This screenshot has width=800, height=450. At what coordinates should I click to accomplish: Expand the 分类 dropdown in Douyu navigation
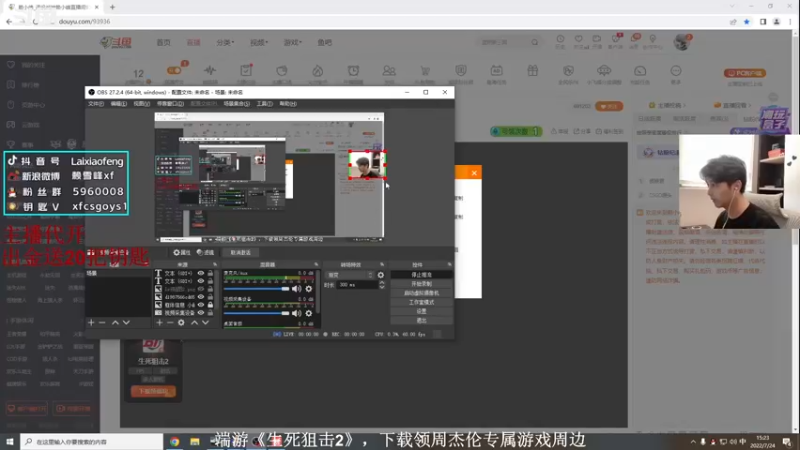225,42
